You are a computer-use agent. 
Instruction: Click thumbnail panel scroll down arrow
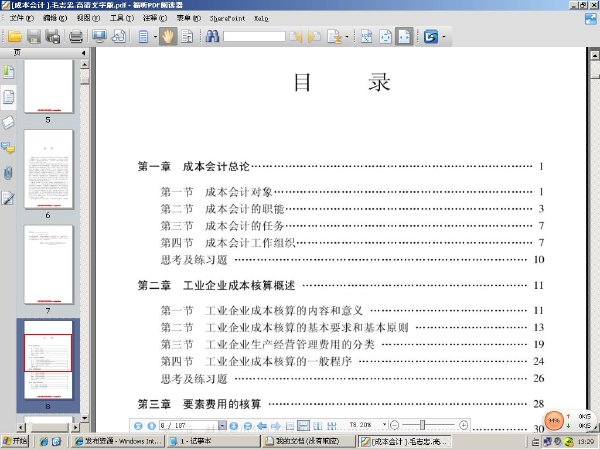pyautogui.click(x=85, y=418)
